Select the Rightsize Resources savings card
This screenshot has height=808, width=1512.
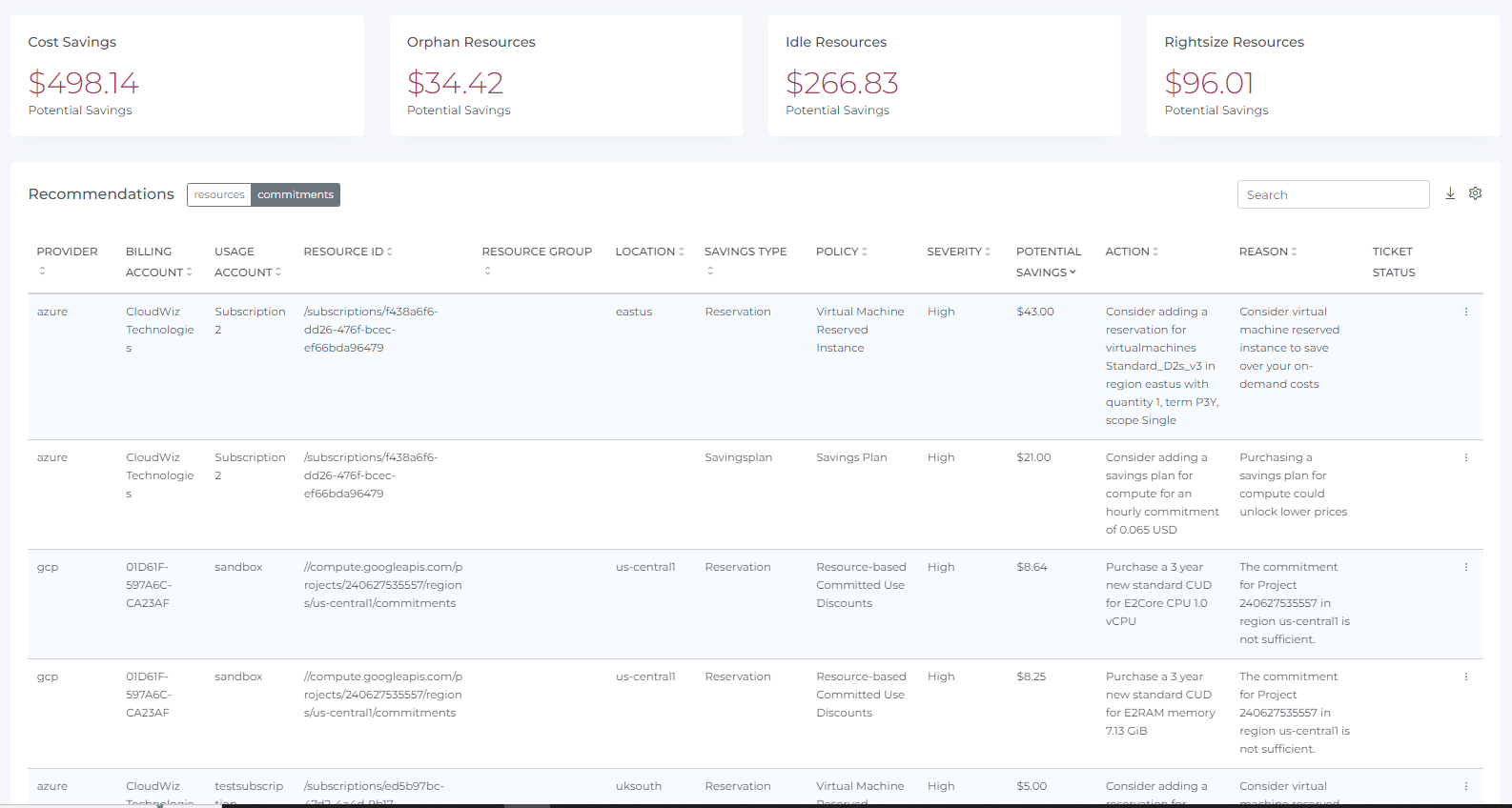click(x=1322, y=75)
